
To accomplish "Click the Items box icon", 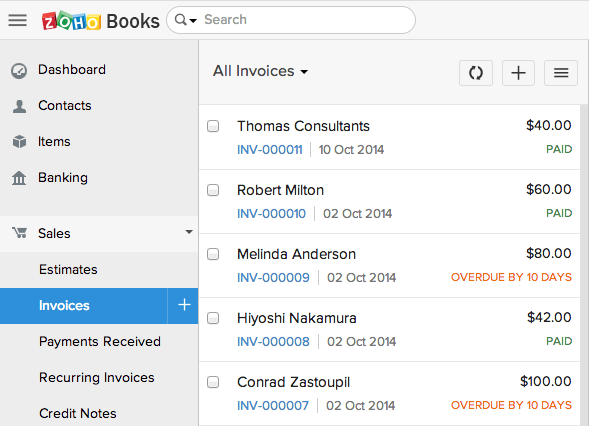I will click(19, 142).
